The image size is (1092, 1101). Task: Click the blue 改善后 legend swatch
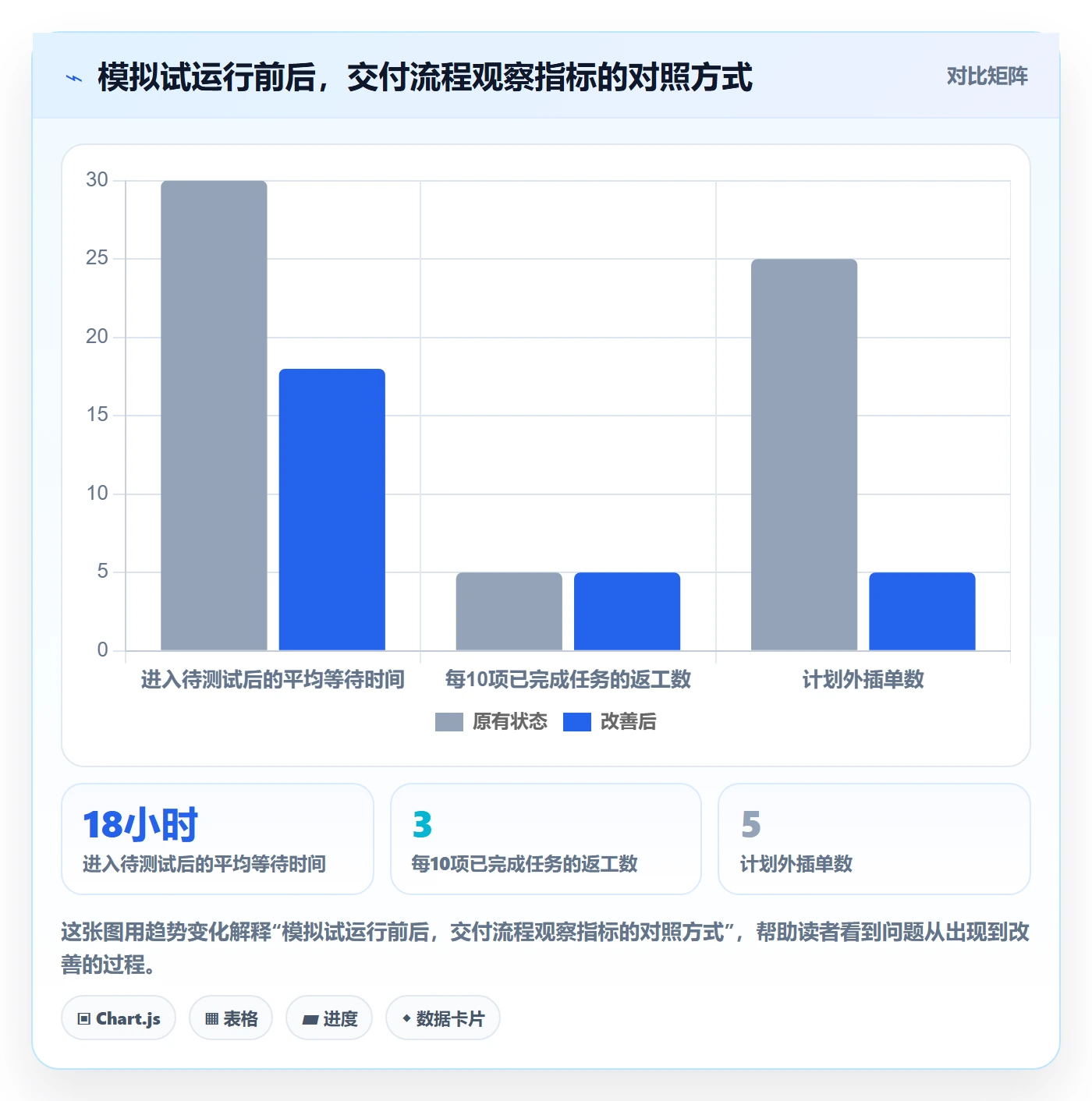(x=577, y=722)
